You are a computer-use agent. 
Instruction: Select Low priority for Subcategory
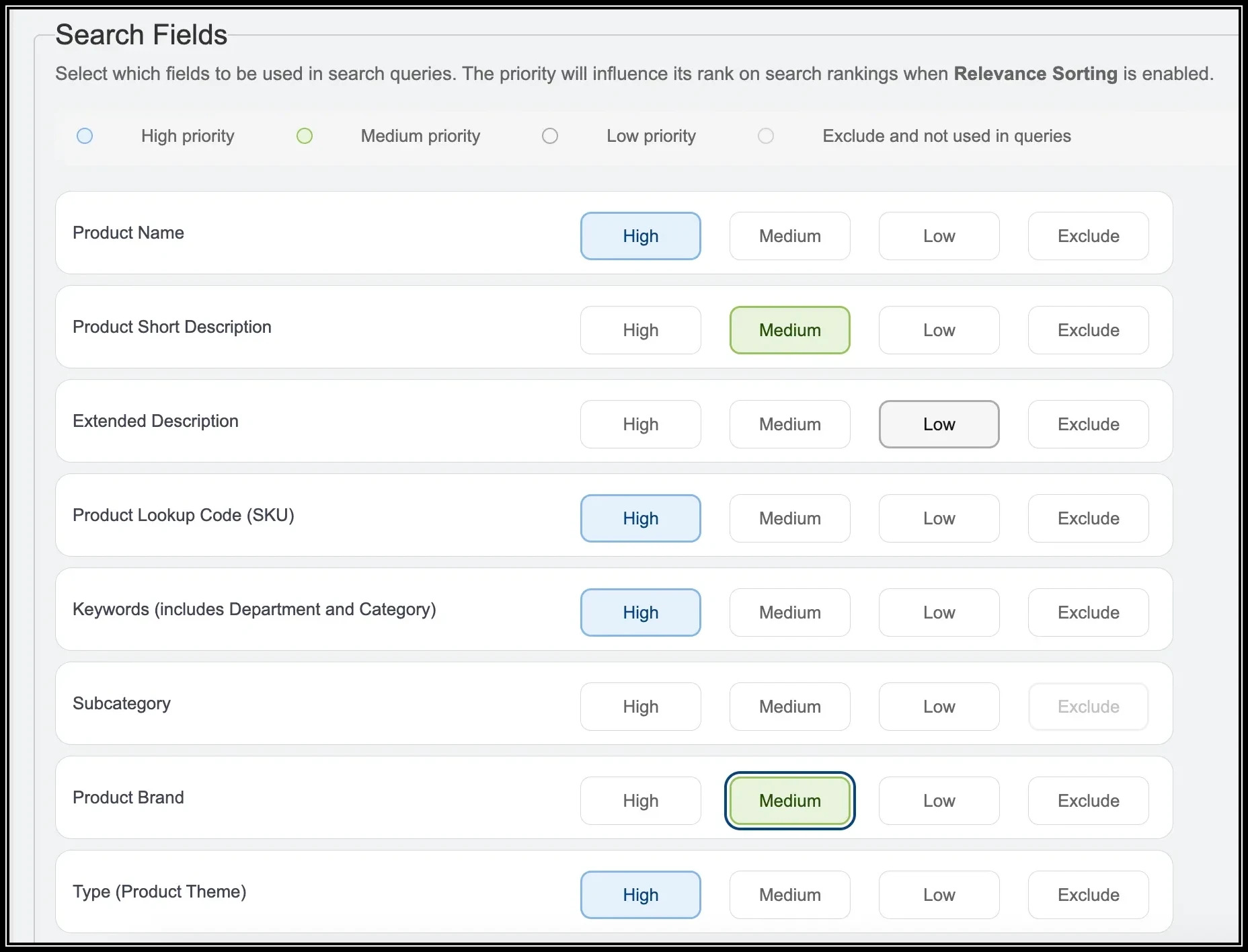(x=939, y=707)
